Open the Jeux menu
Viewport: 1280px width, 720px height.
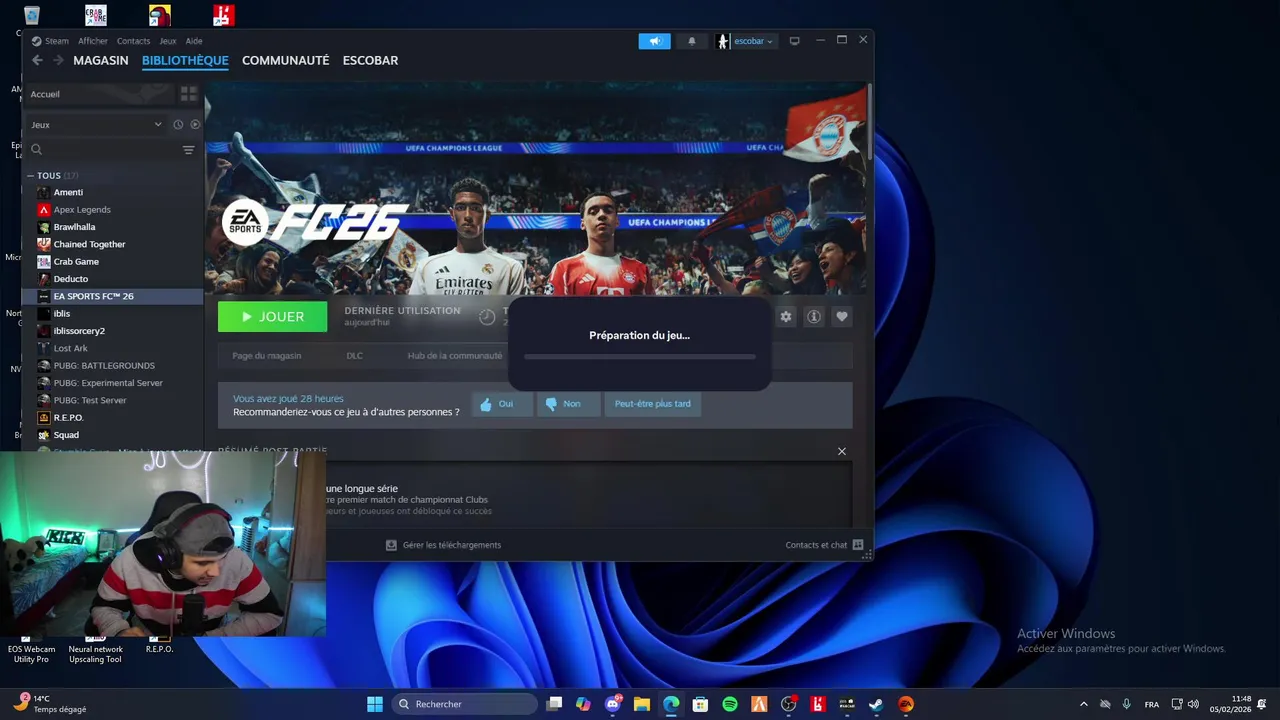click(168, 41)
